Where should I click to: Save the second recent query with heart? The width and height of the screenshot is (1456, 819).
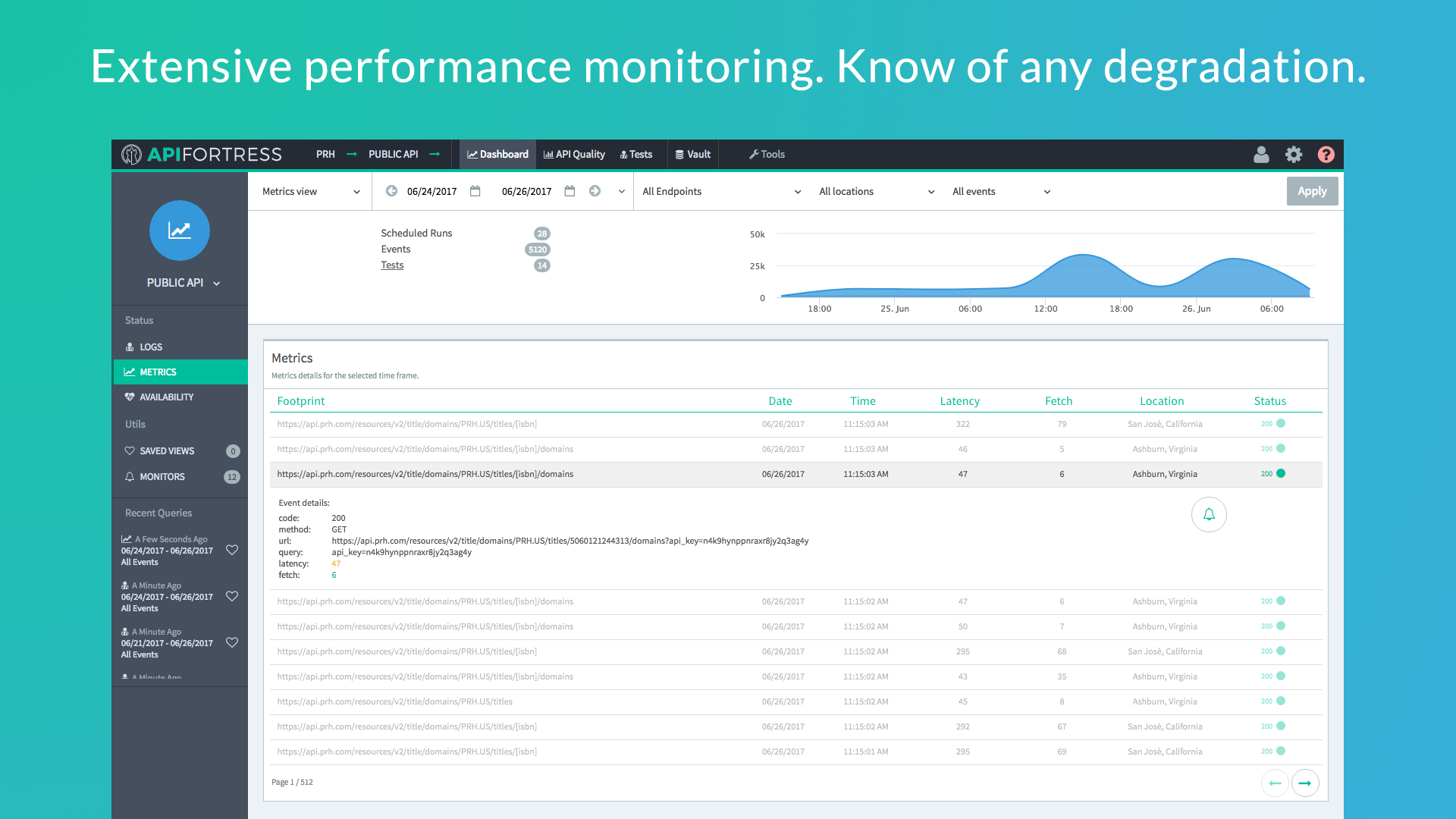tap(232, 596)
